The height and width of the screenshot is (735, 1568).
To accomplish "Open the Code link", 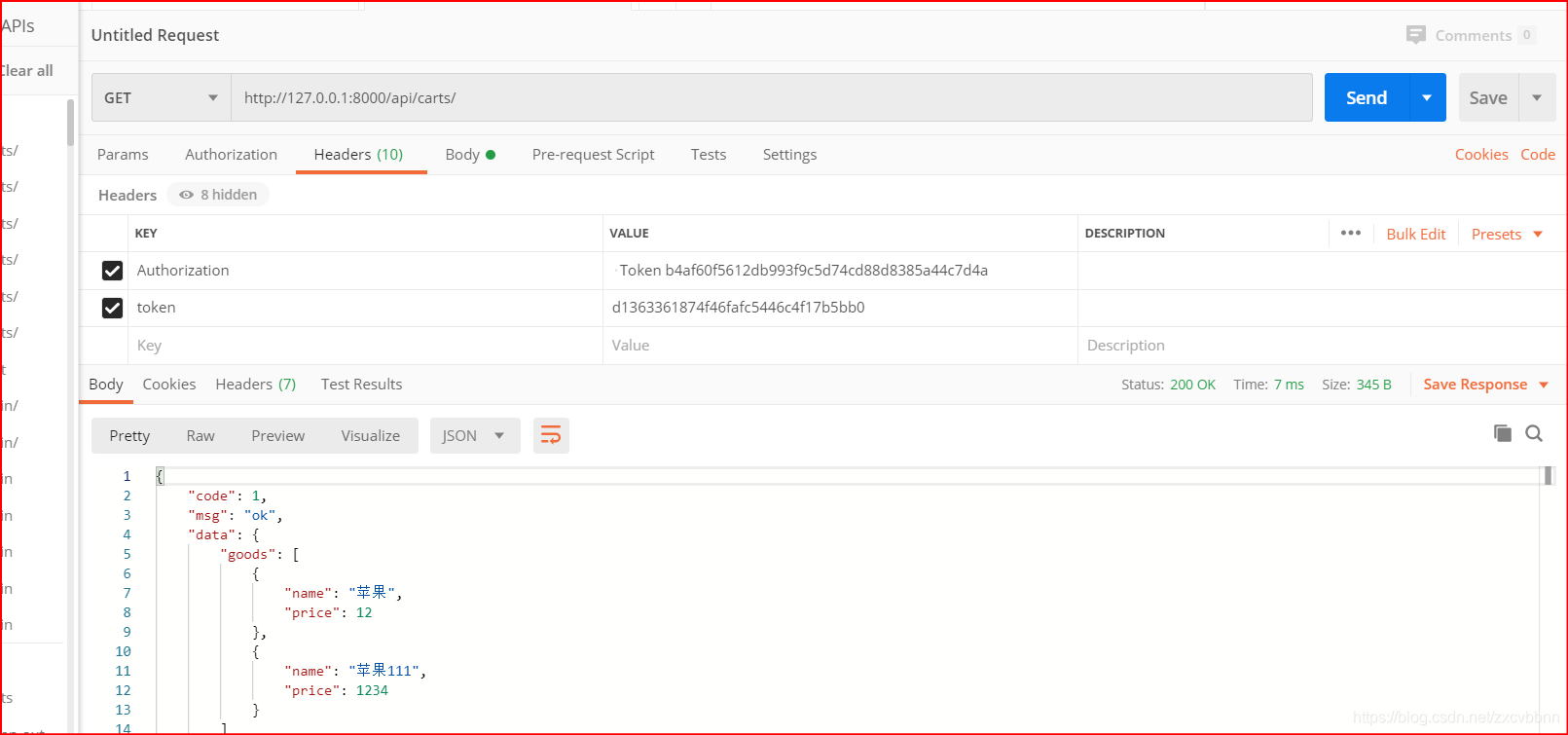I will coord(1538,154).
